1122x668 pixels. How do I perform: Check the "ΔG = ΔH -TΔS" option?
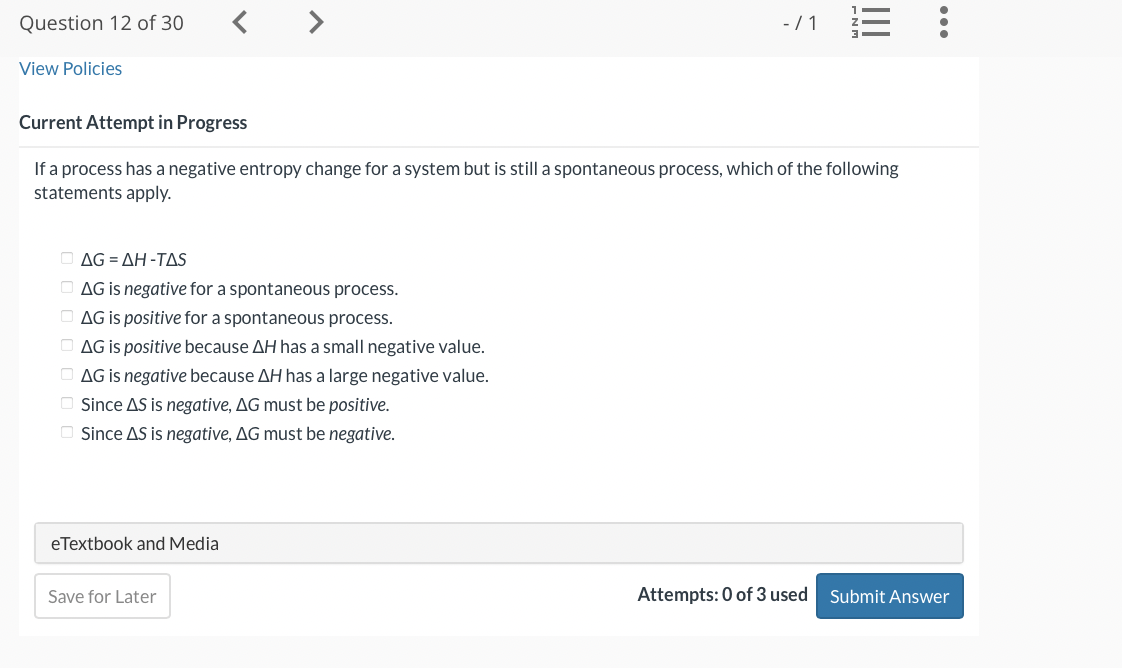[x=66, y=258]
